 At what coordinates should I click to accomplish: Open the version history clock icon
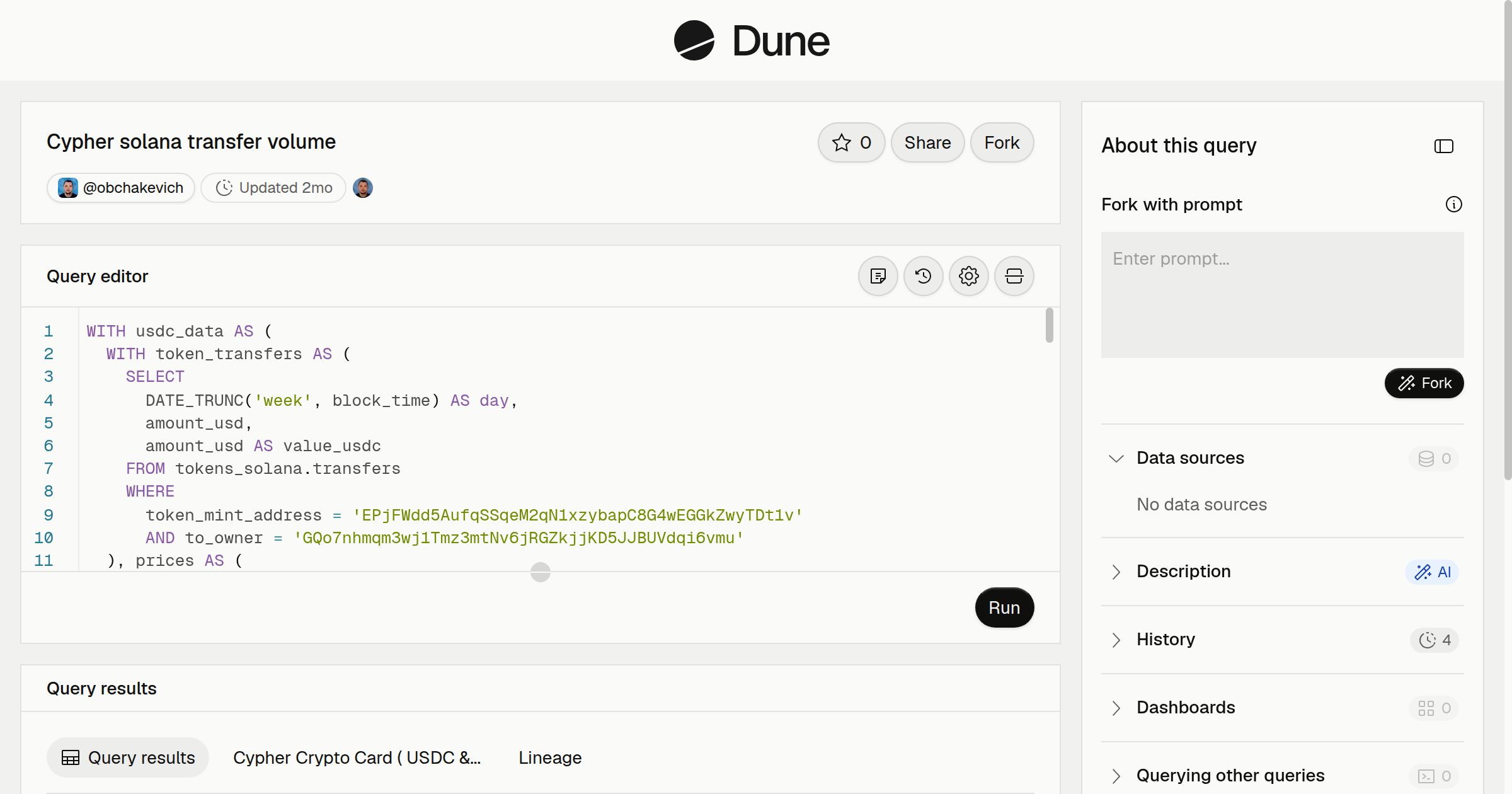pyautogui.click(x=924, y=276)
